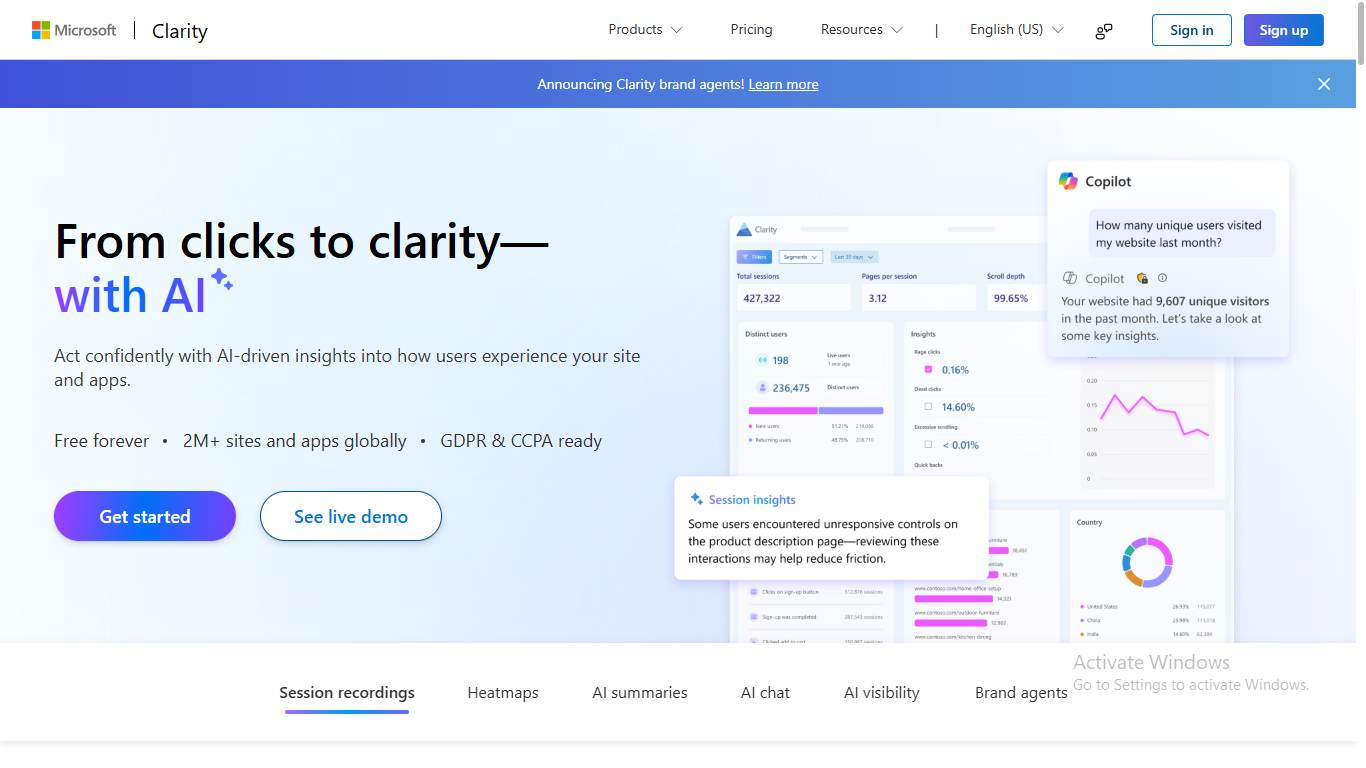Click the user avatar icon beside 236,475
This screenshot has width=1366, height=768.
coord(762,387)
